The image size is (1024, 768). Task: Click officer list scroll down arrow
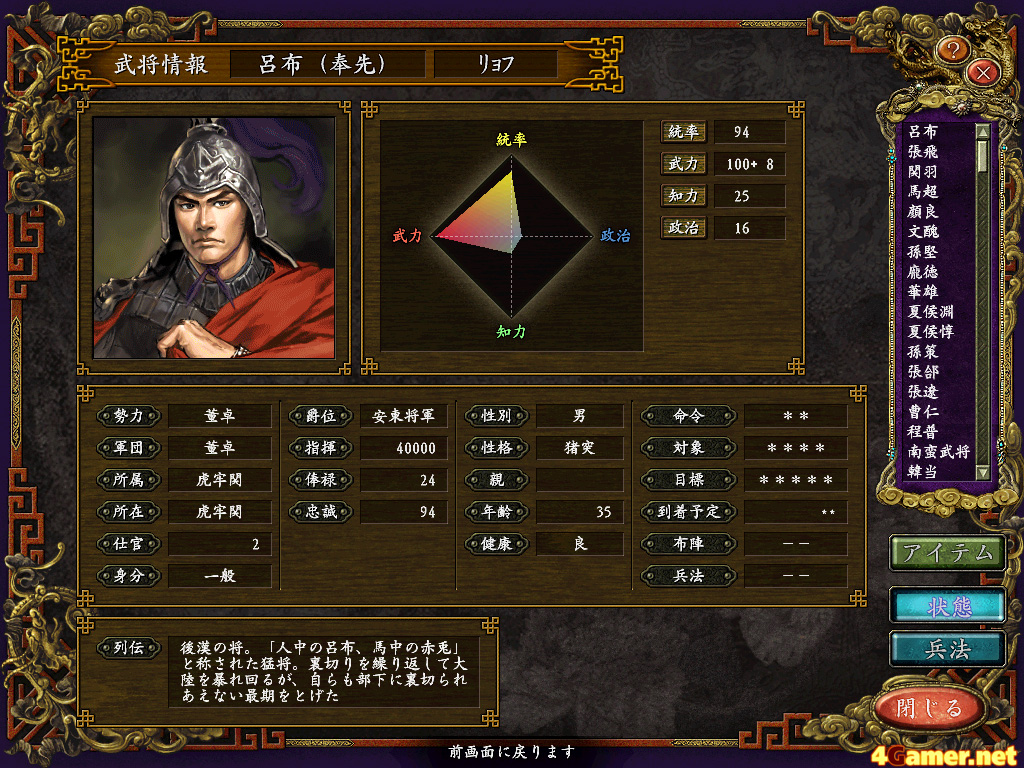click(982, 472)
